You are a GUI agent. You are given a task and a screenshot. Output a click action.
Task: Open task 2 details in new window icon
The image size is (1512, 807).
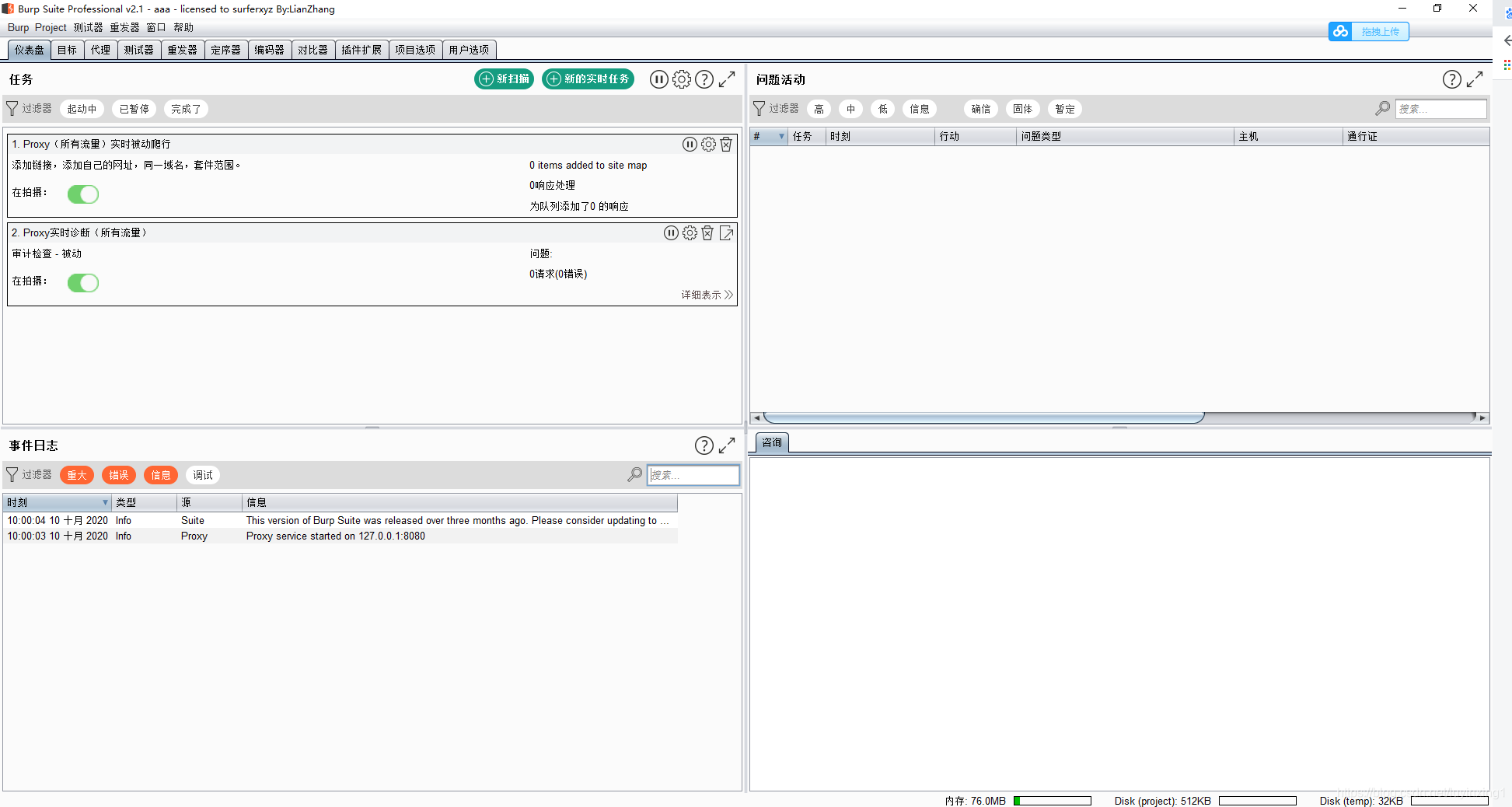click(726, 233)
